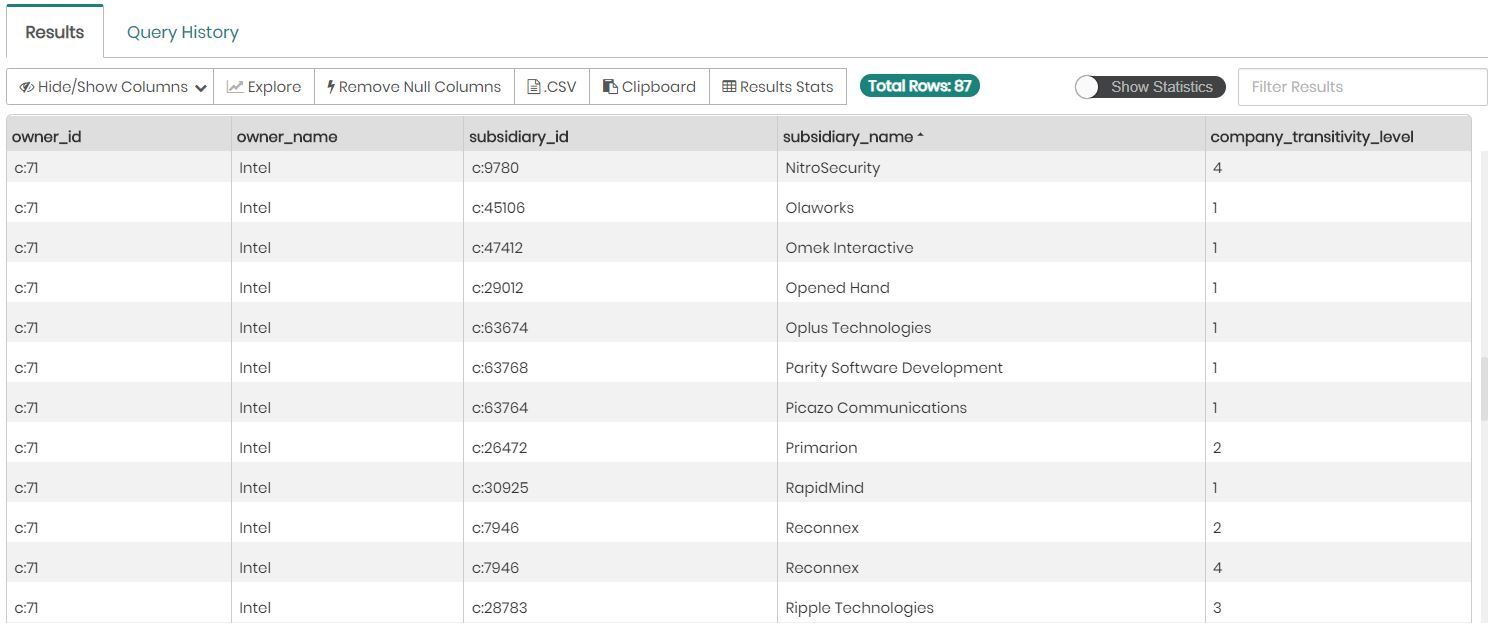Switch to the Results tab
Screen dimensions: 1493x629
pos(55,32)
